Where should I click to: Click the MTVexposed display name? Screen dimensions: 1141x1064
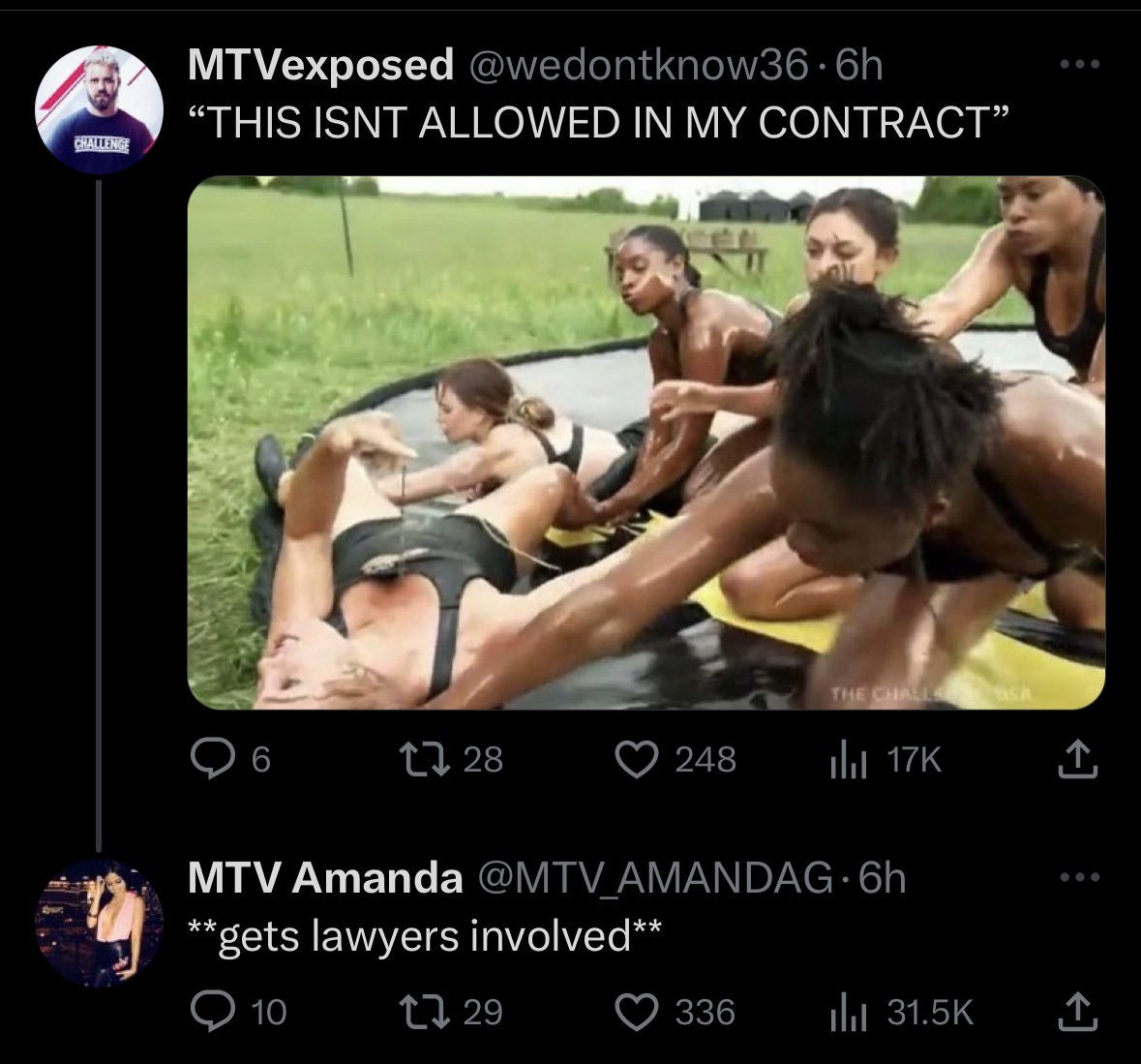click(x=321, y=65)
